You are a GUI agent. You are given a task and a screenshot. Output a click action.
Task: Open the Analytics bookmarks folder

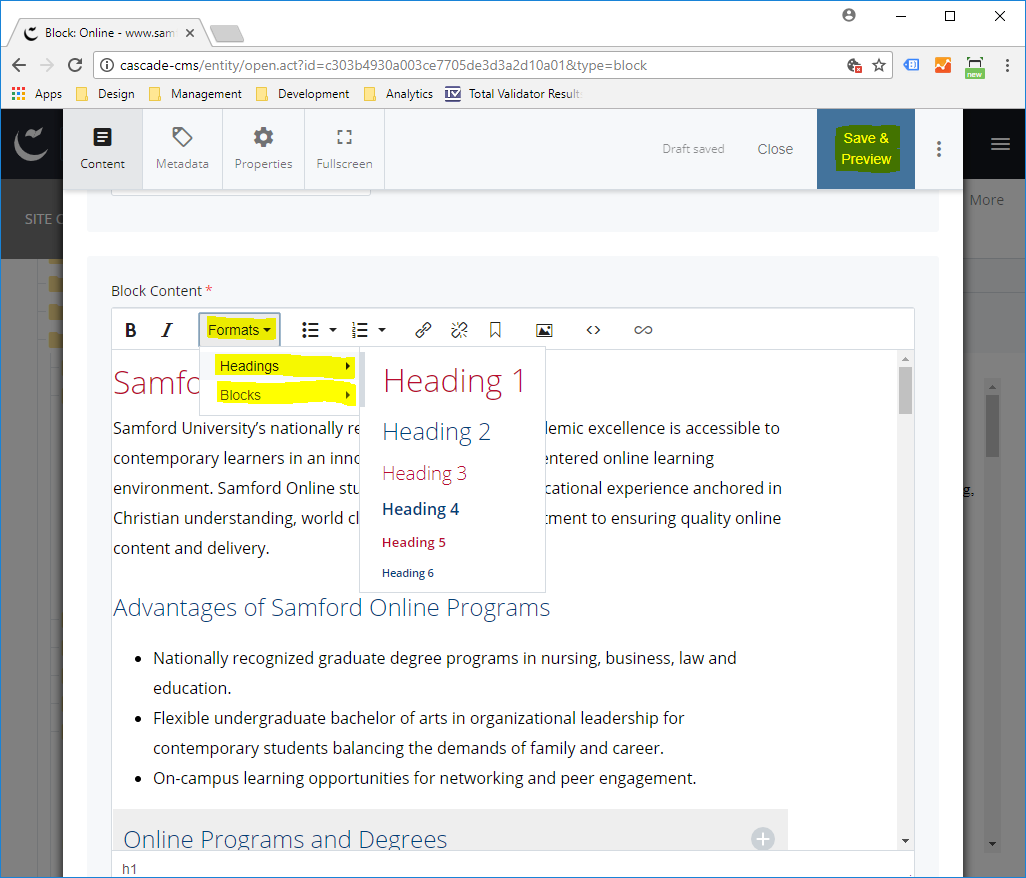398,94
